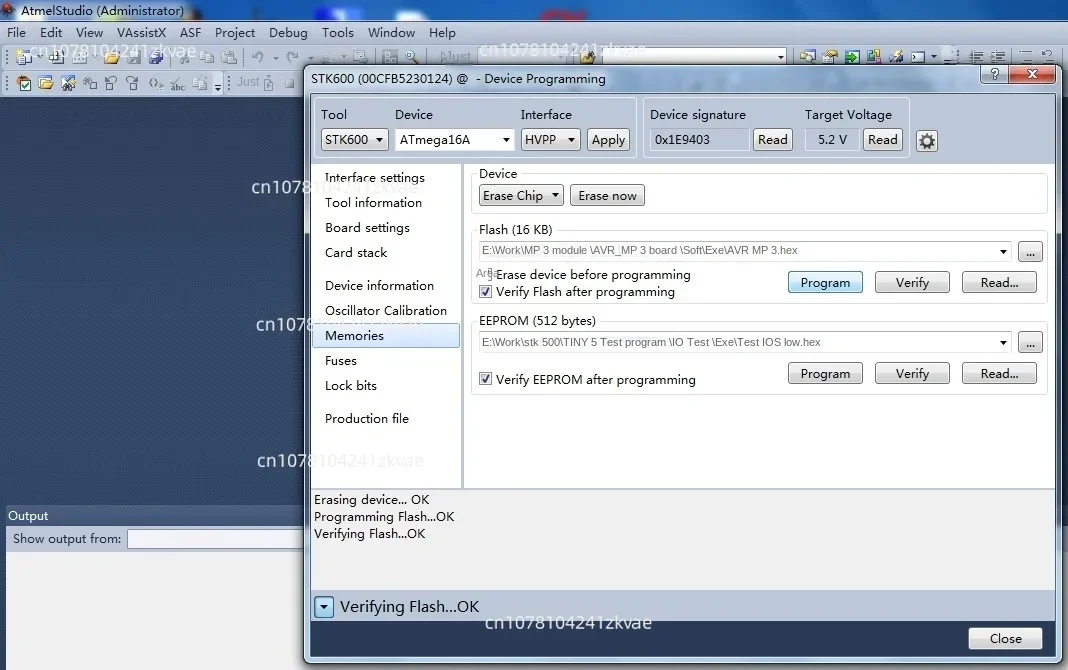Open the Properties window toolbar icon
The height and width of the screenshot is (670, 1068).
click(x=830, y=57)
